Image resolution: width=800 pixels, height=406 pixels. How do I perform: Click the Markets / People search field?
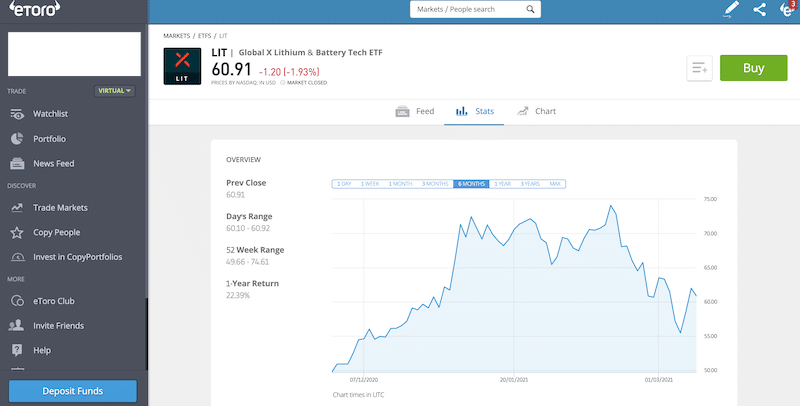click(x=475, y=9)
